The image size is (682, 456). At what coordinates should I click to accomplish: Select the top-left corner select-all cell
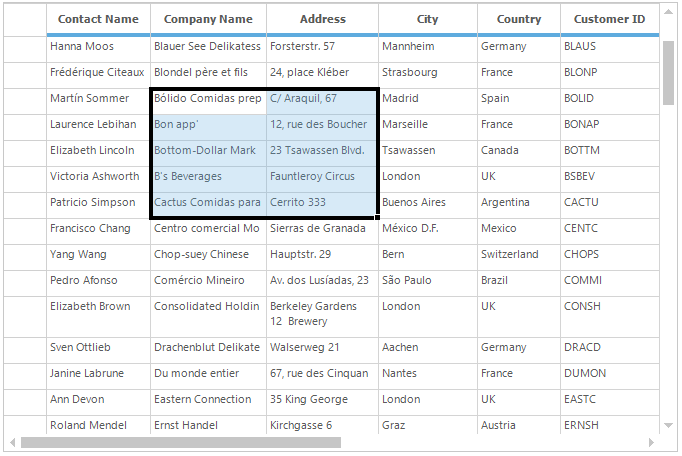click(25, 19)
